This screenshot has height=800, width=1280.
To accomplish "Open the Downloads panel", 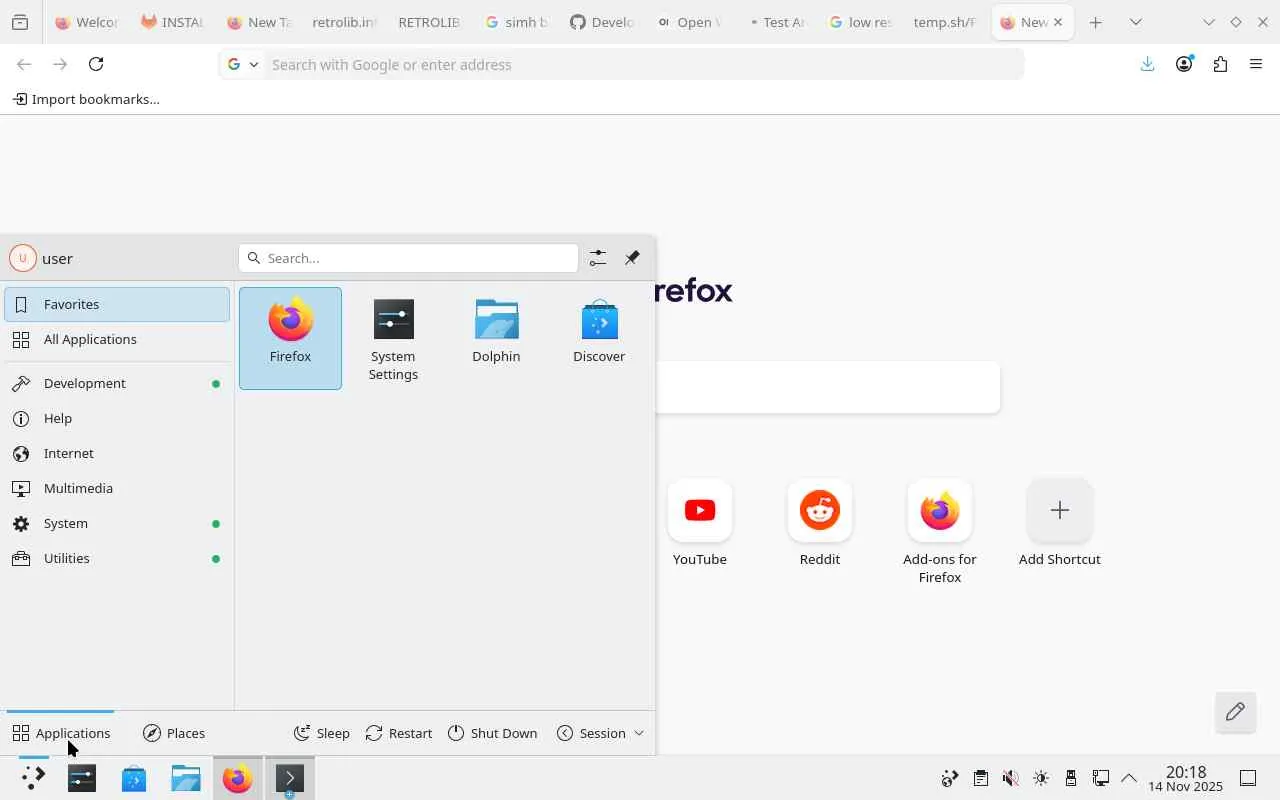I will coord(1148,64).
